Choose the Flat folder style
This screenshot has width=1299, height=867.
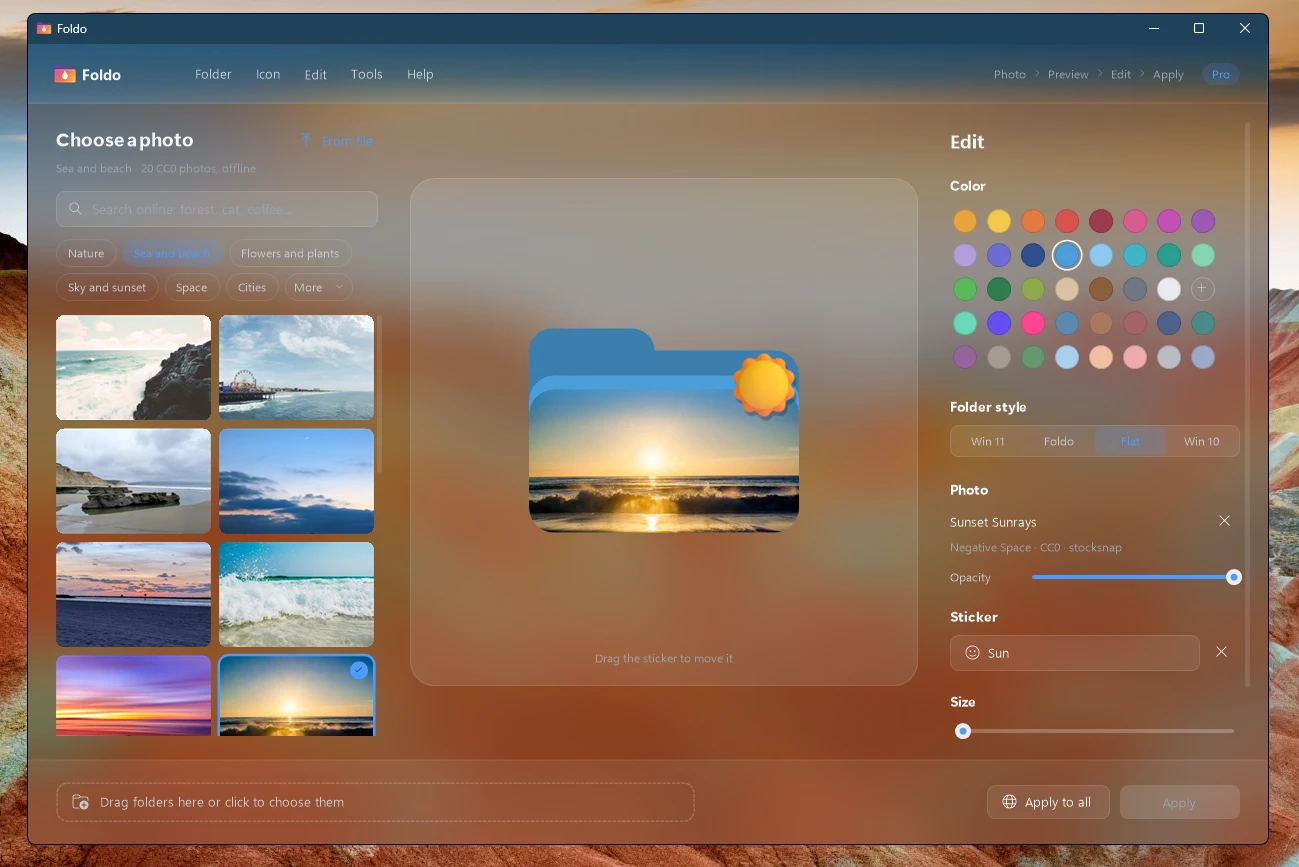point(1130,441)
